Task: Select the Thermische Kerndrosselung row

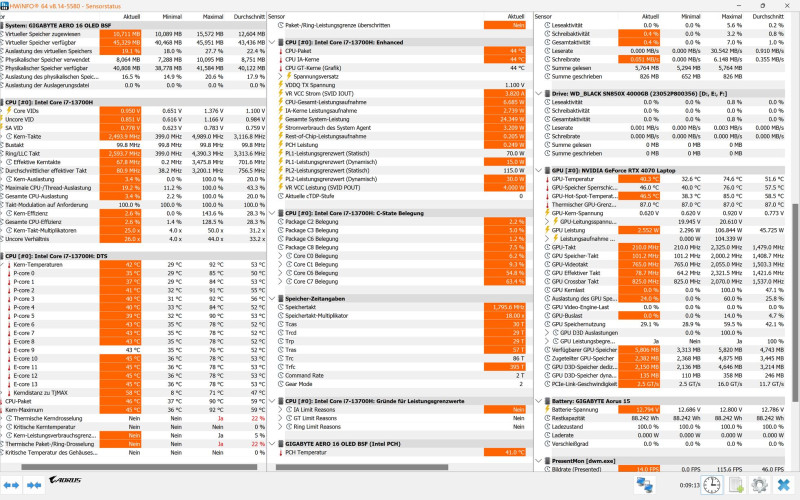Action: [x=133, y=418]
